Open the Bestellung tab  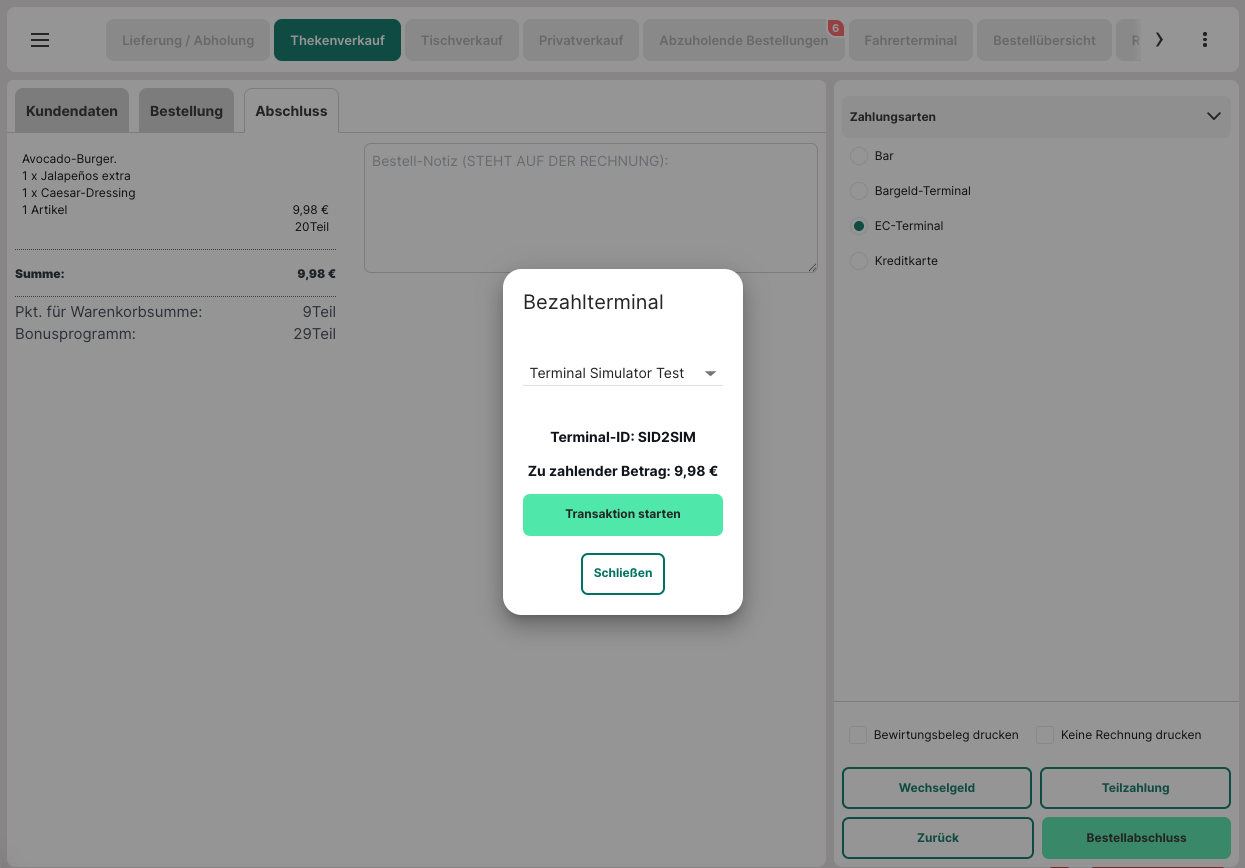(186, 111)
